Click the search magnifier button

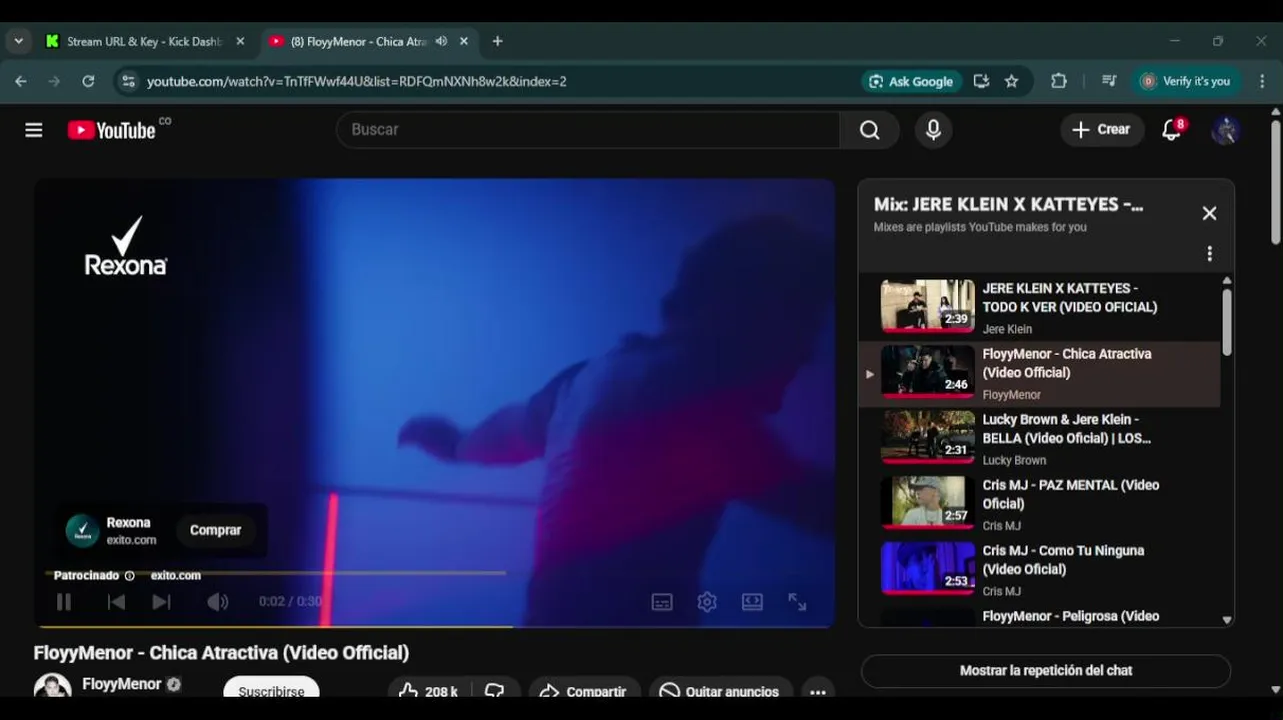click(x=870, y=130)
